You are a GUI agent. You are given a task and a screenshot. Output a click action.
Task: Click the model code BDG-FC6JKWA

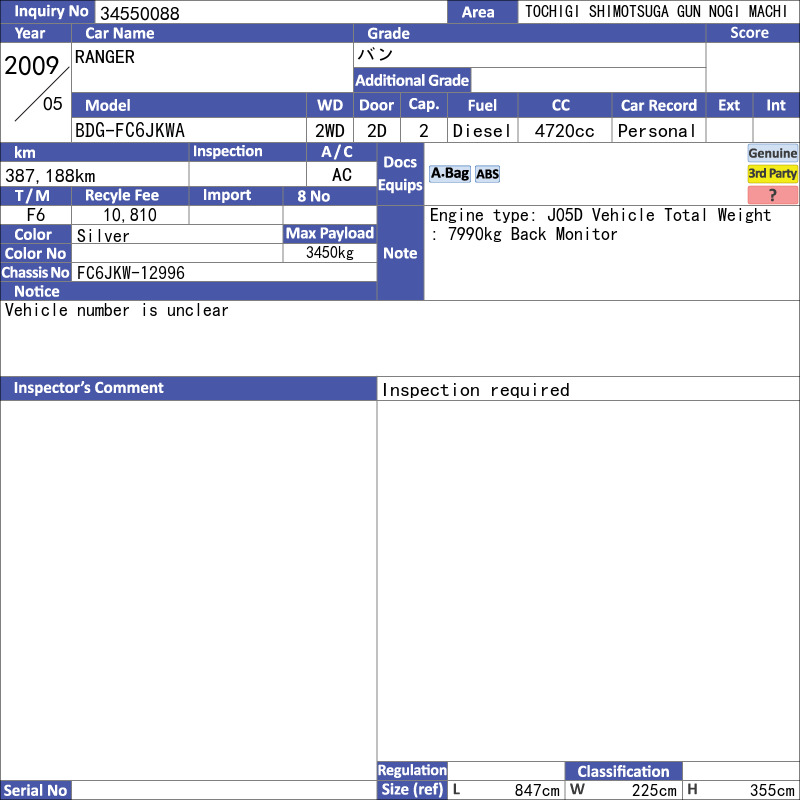pos(130,131)
